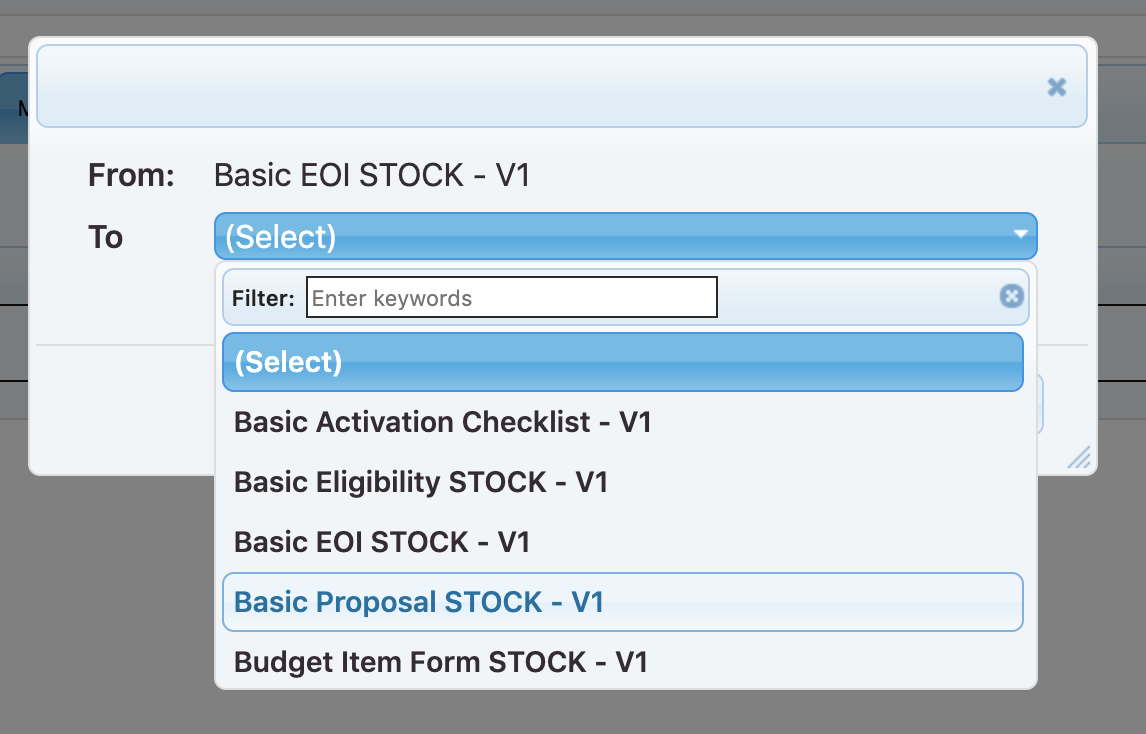Pick Basic Eligibility STOCK - V1 from list

click(421, 482)
